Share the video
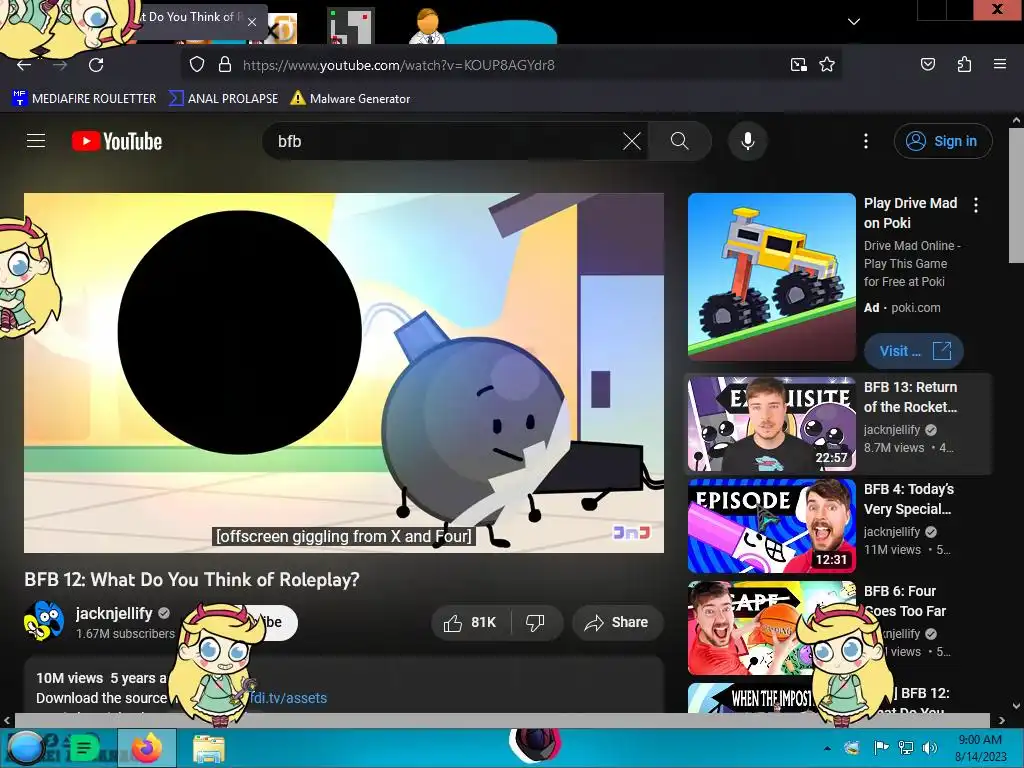The height and width of the screenshot is (768, 1024). [617, 622]
